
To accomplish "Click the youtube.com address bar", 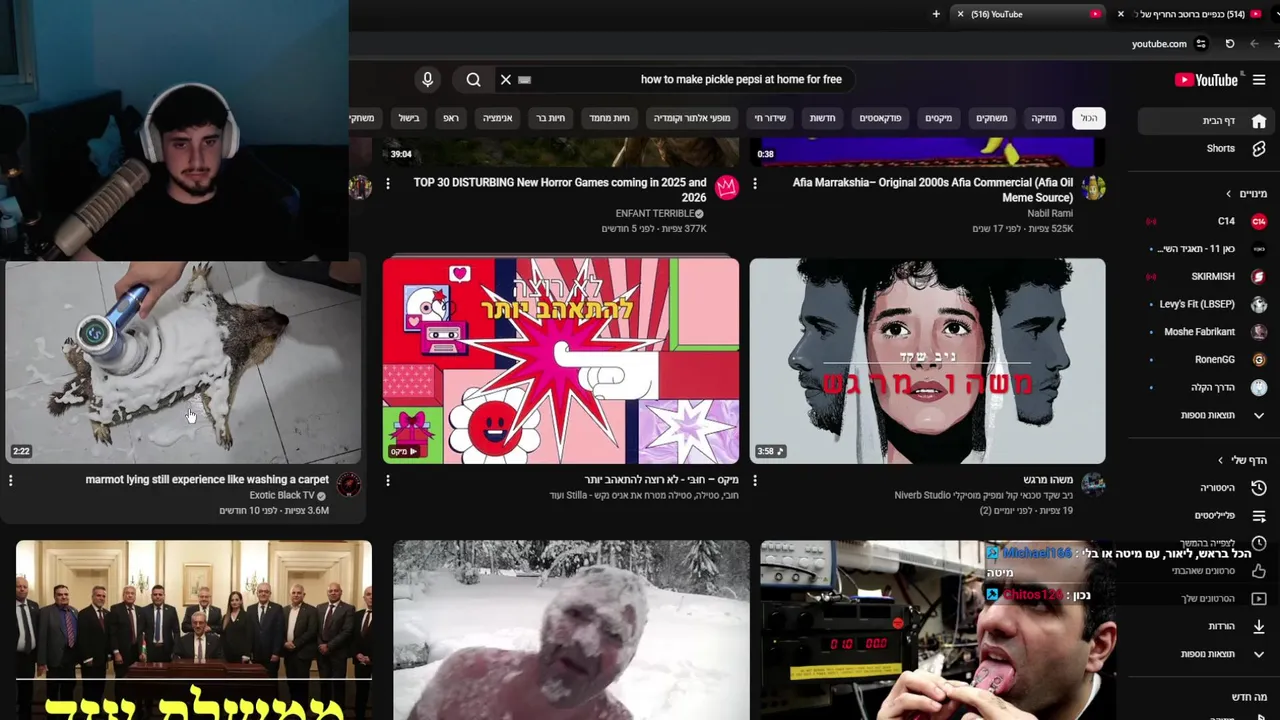I will pyautogui.click(x=1159, y=44).
